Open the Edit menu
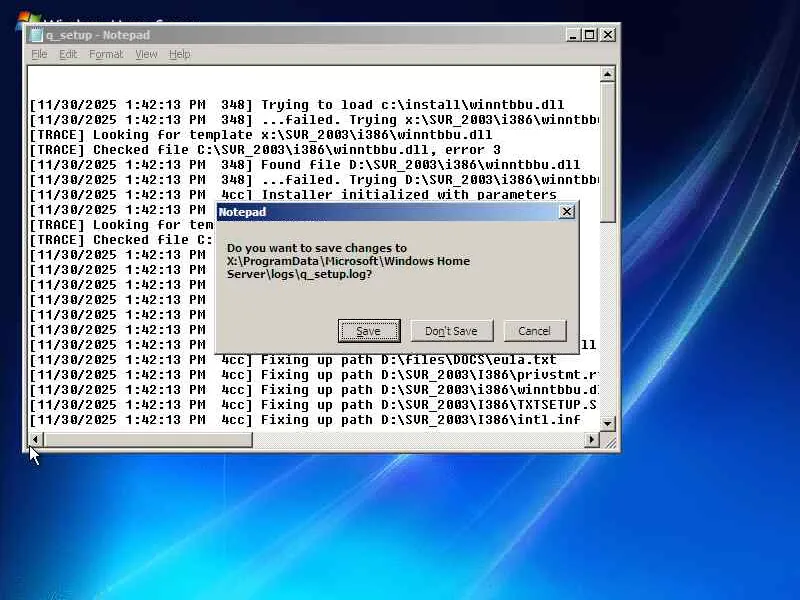800x600 pixels. click(x=68, y=54)
